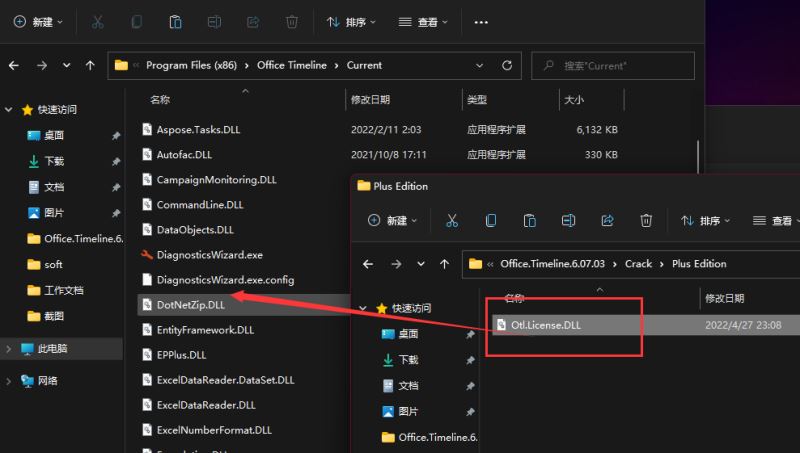
Task: Open the 排序 dropdown in Current window
Action: coord(351,22)
